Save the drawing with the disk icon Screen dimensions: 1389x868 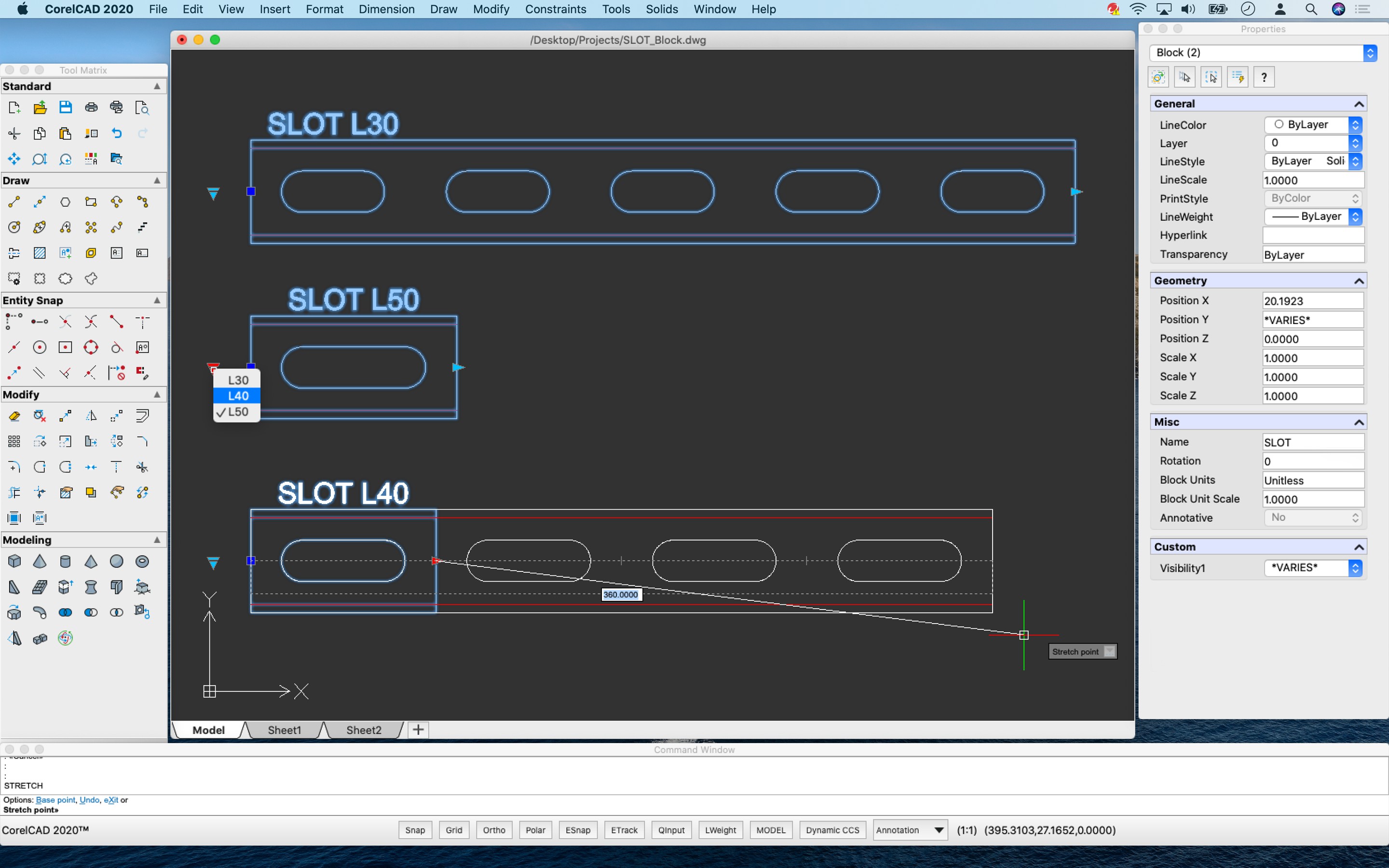tap(66, 108)
